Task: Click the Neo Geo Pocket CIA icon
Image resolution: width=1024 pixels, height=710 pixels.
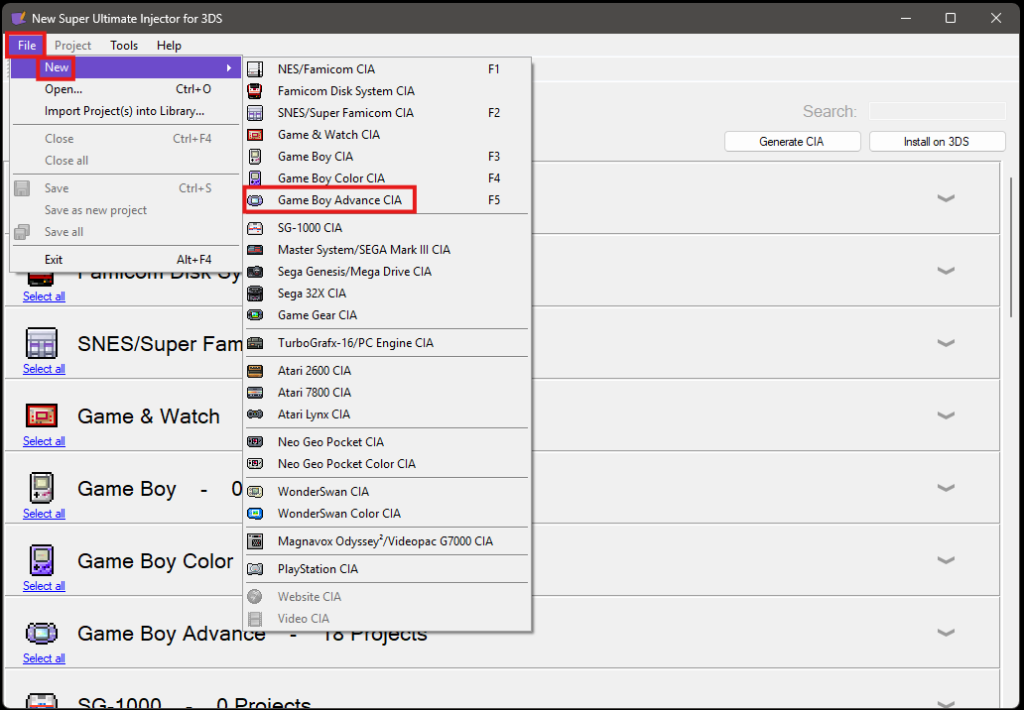Action: click(255, 442)
